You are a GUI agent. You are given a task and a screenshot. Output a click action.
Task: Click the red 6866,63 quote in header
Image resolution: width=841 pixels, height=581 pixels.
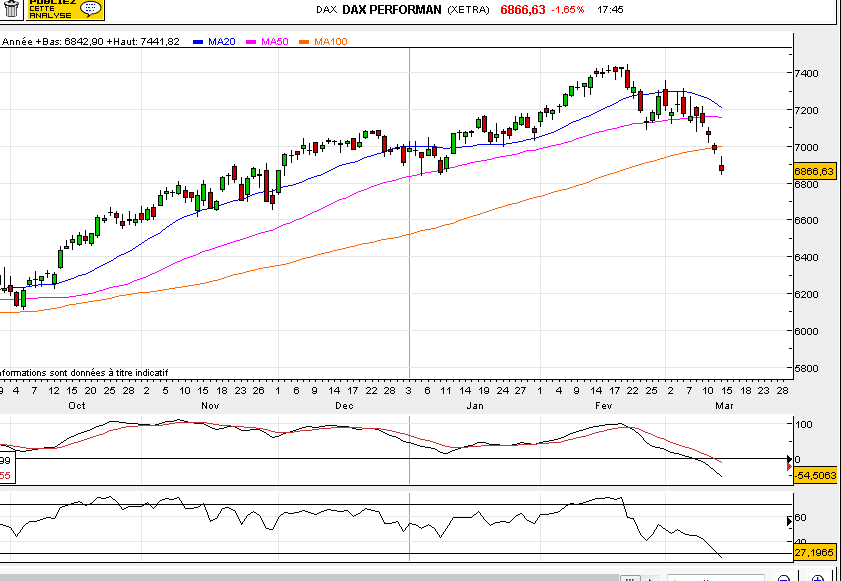coord(523,10)
